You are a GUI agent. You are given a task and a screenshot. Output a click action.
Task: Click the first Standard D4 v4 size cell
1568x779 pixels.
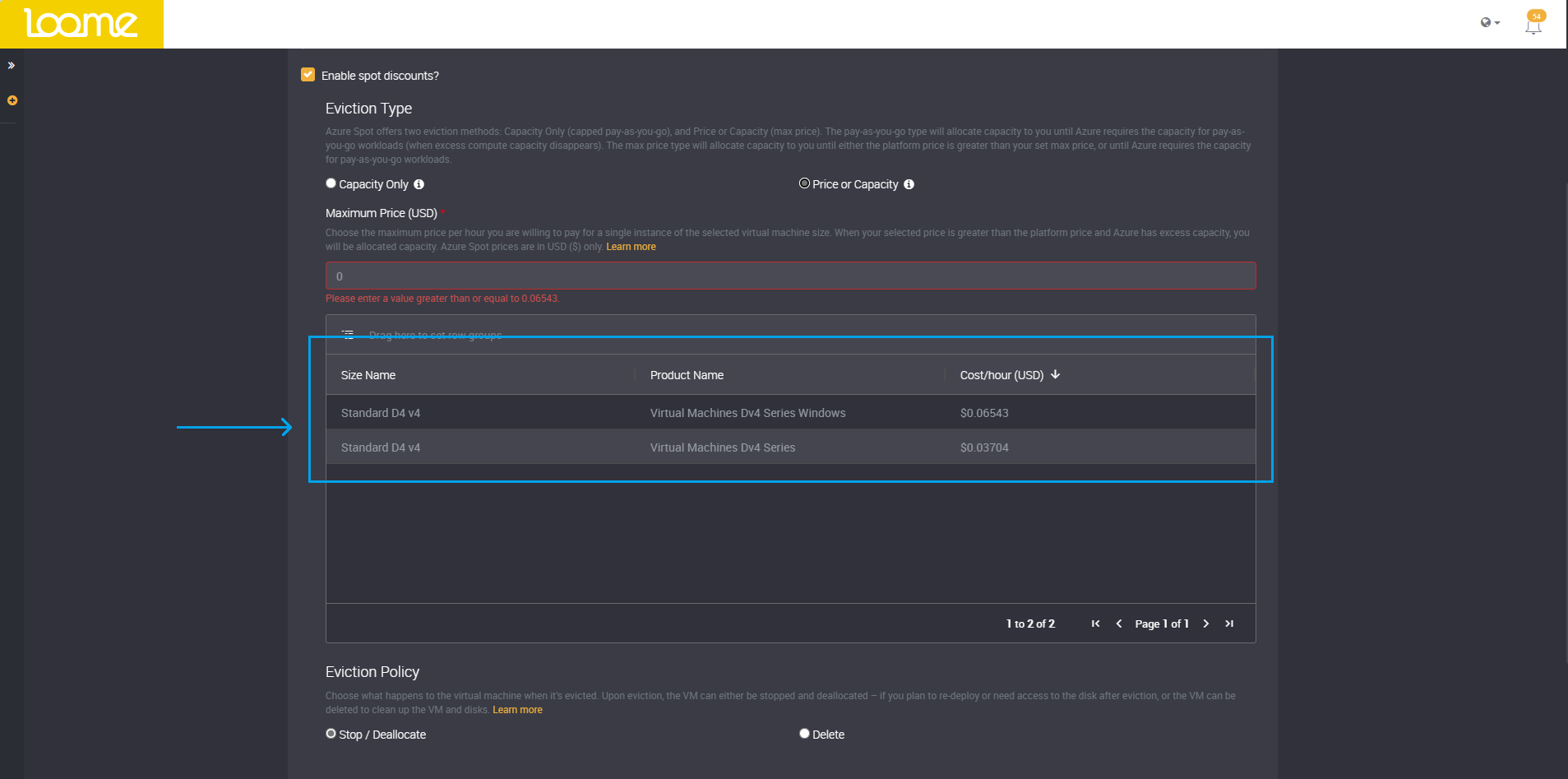pyautogui.click(x=381, y=413)
